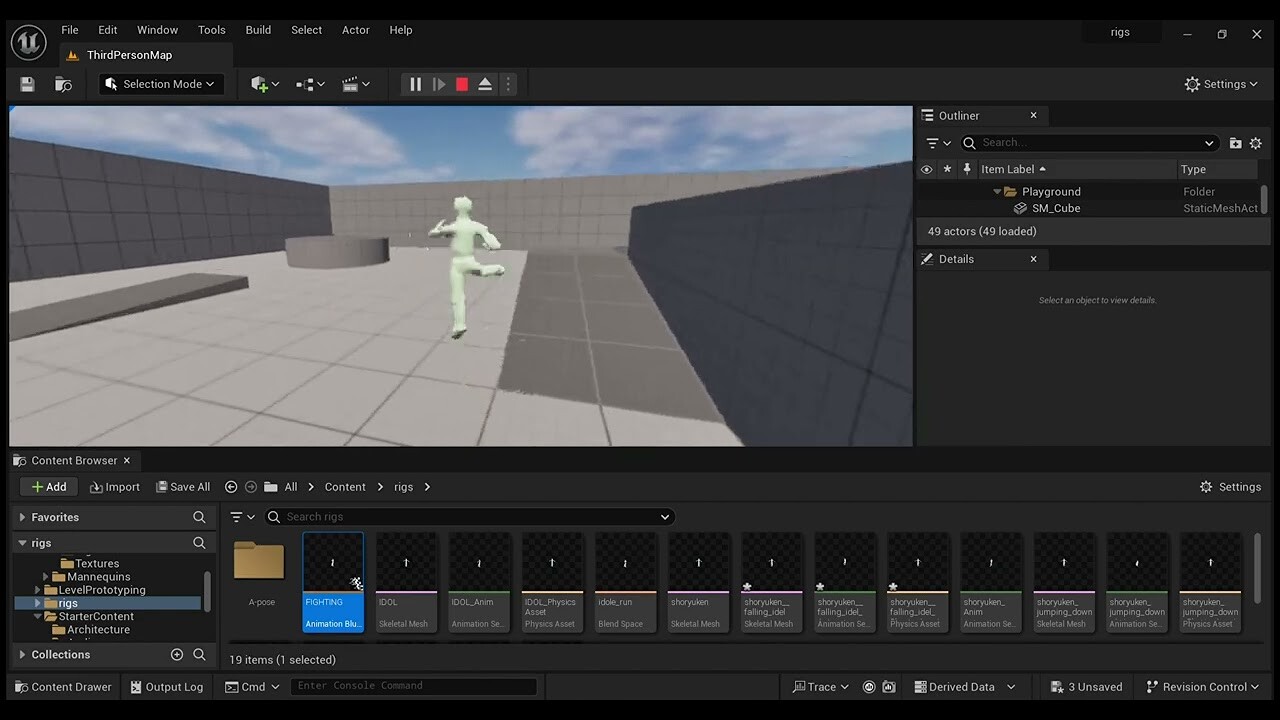Viewport: 1280px width, 720px height.
Task: Select the IDOL skeletal mesh asset thumbnail
Action: [406, 563]
